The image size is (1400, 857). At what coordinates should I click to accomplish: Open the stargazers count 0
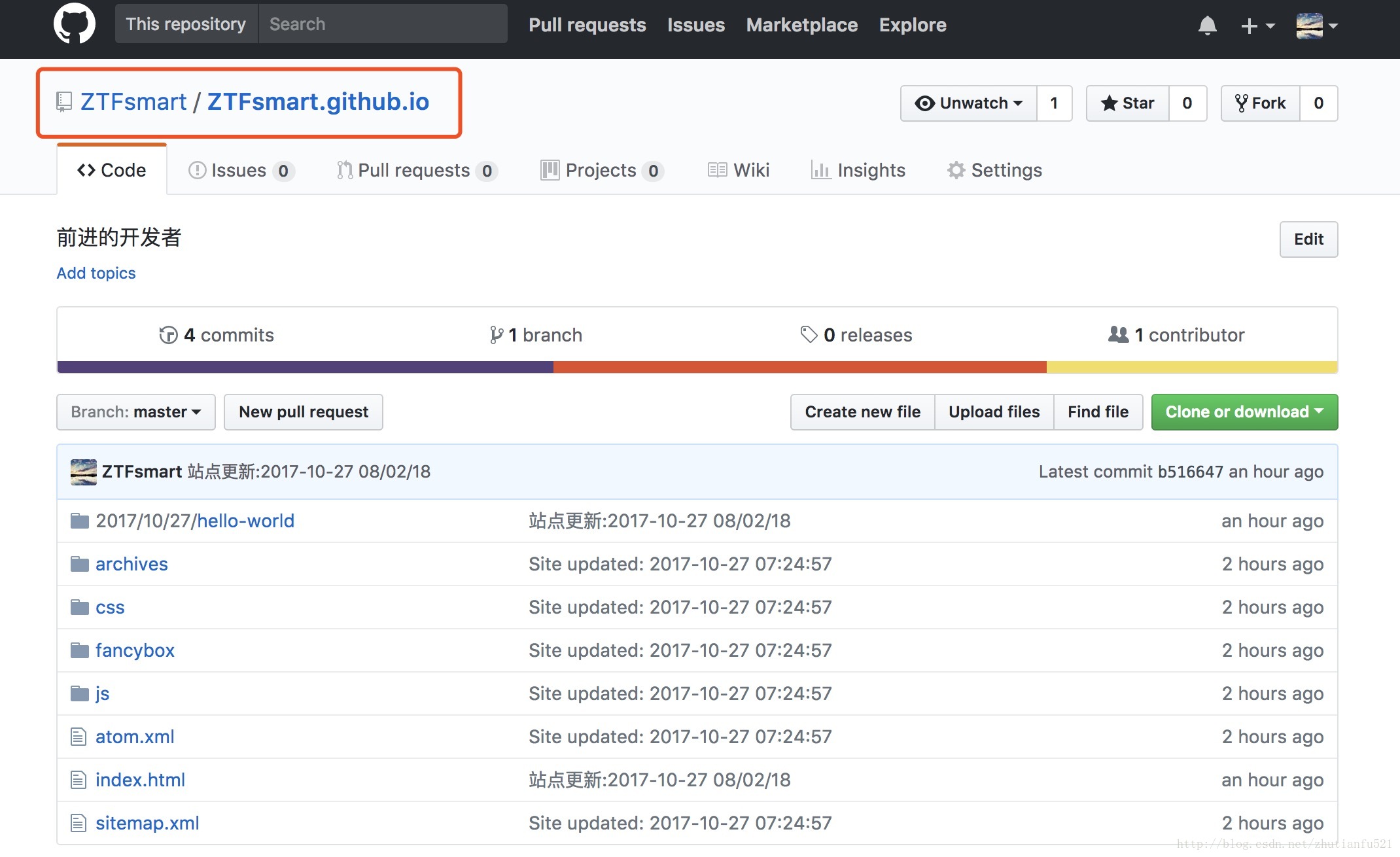1187,103
